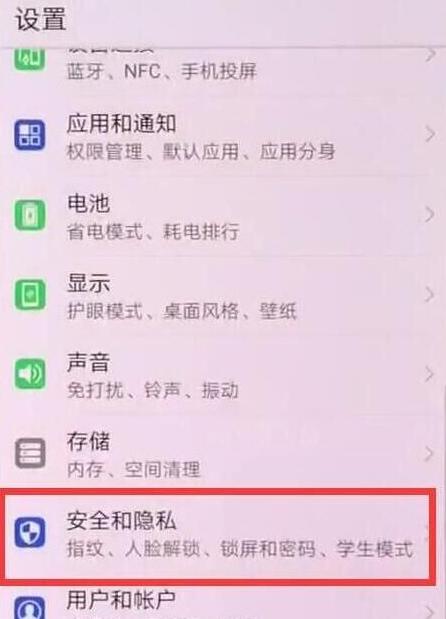
Task: Tap 护眼模式、桌面风格、壁纸 subtitle
Action: pyautogui.click(x=182, y=311)
